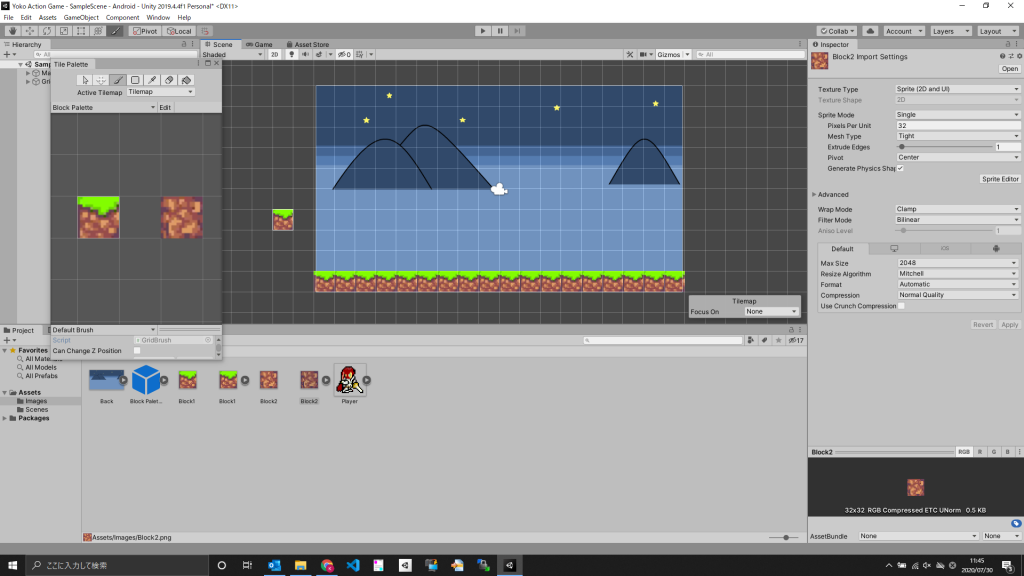Open the Active Tilemap dropdown

coord(161,92)
